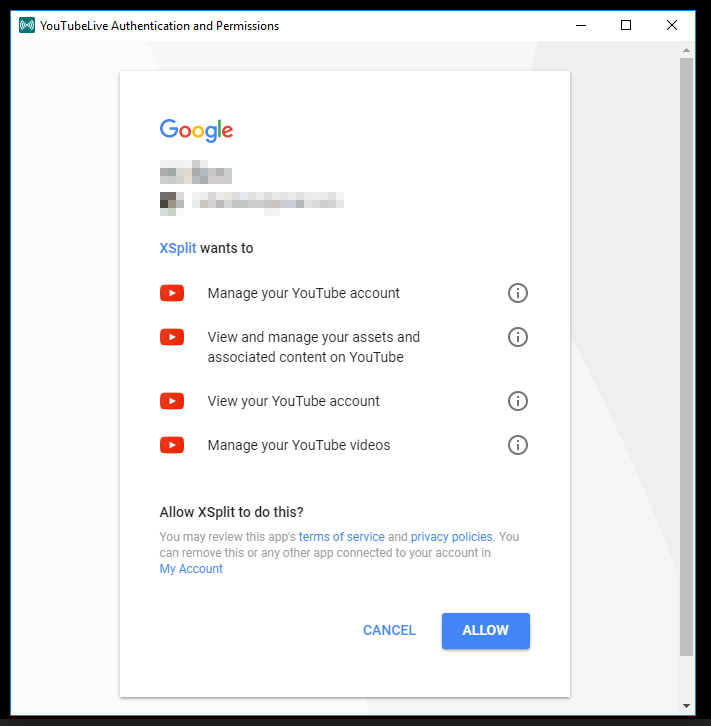Open info icon for Manage your YouTube videos
Viewport: 711px width, 726px height.
click(x=518, y=445)
